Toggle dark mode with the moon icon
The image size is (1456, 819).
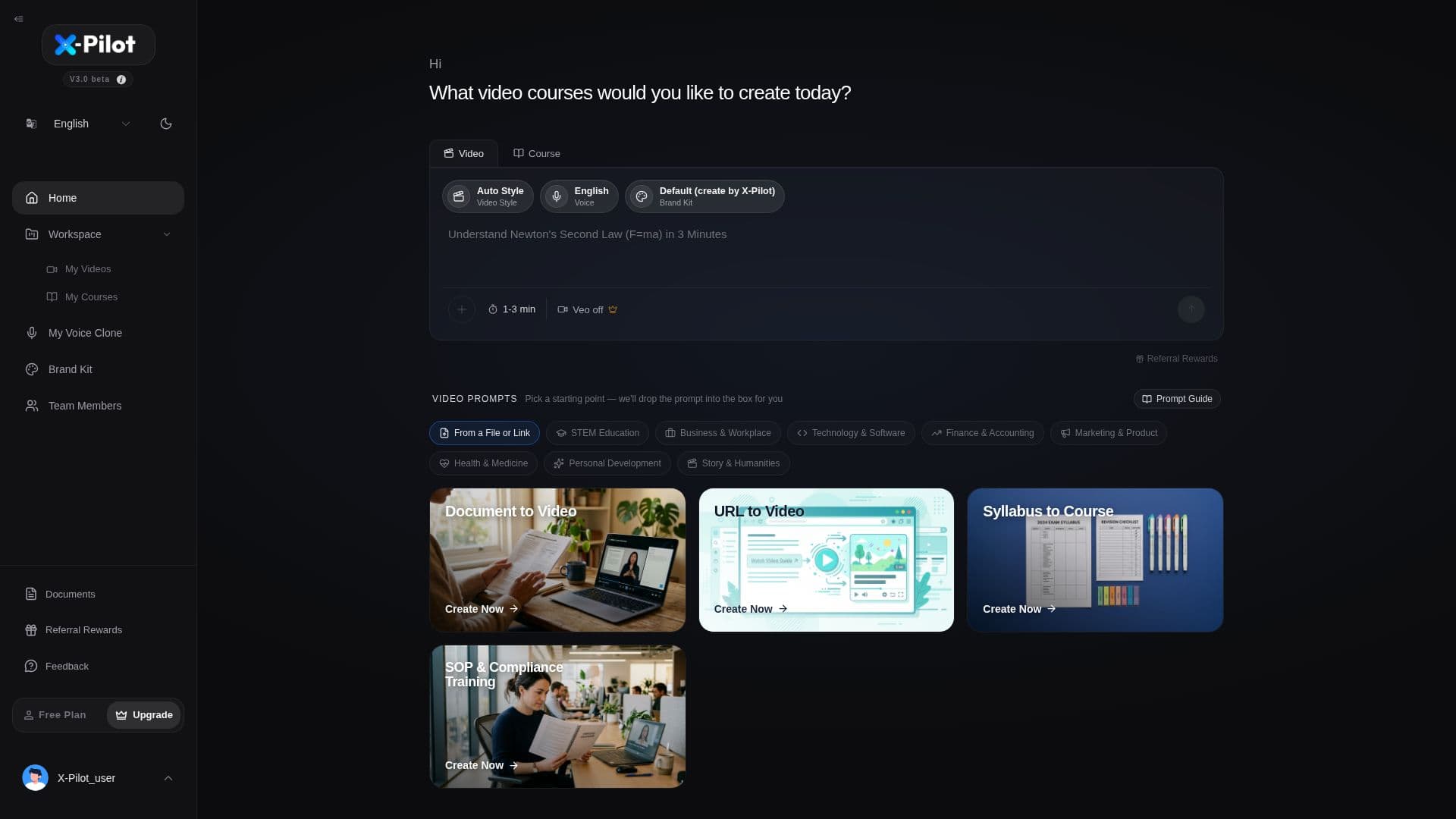click(x=166, y=124)
